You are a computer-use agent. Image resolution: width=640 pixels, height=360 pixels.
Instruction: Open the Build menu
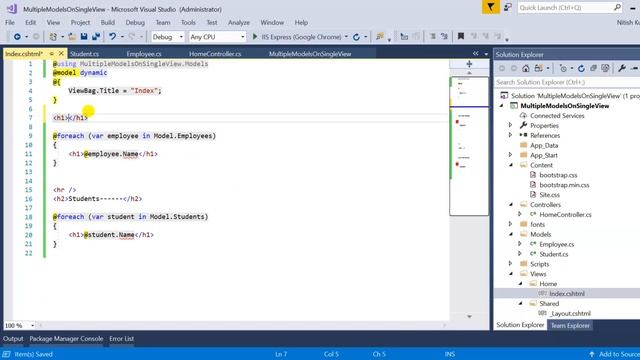[x=108, y=22]
